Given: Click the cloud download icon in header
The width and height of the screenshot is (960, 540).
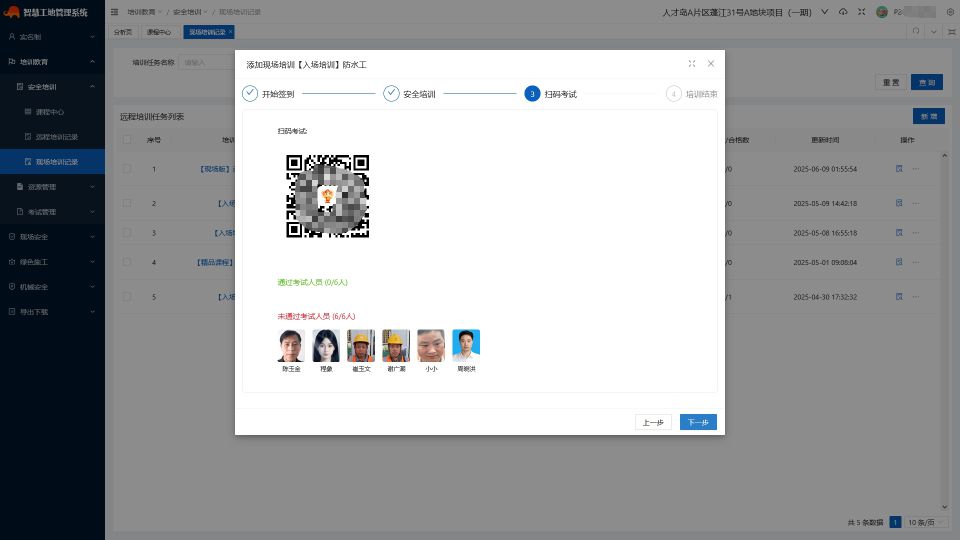Looking at the screenshot, I should pos(843,12).
